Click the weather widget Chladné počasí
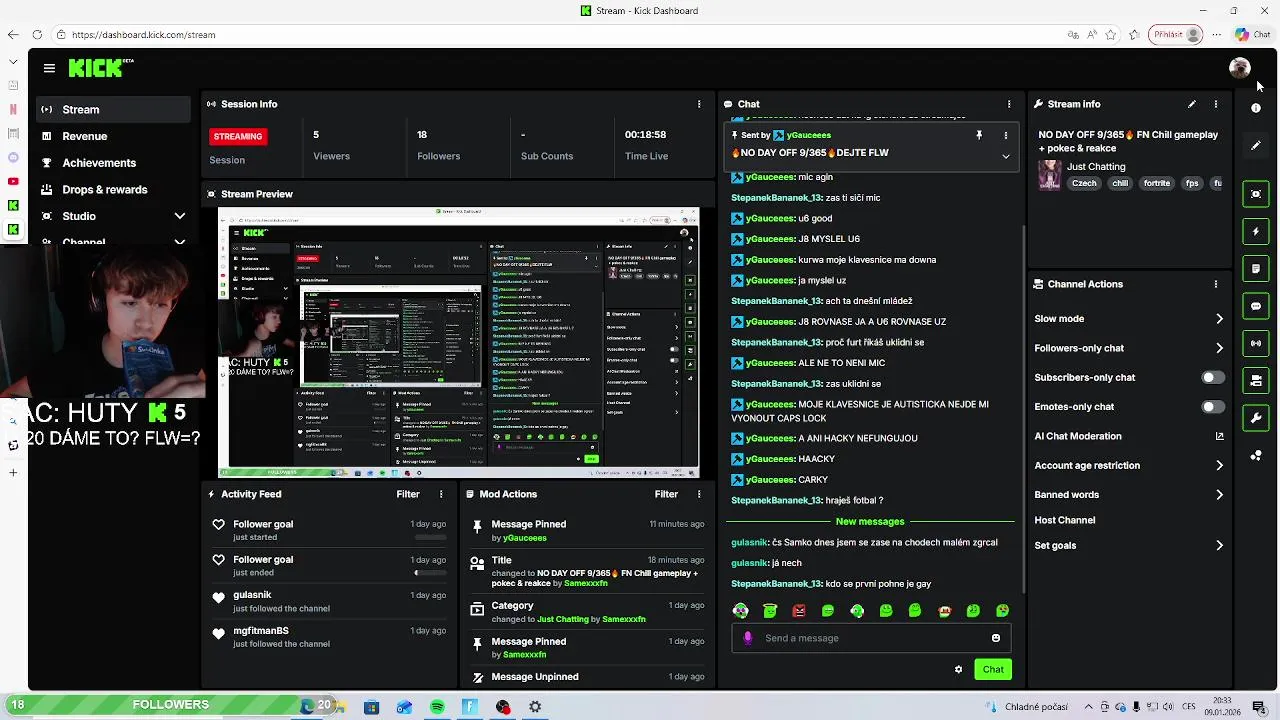This screenshot has width=1280, height=720. [x=1026, y=707]
